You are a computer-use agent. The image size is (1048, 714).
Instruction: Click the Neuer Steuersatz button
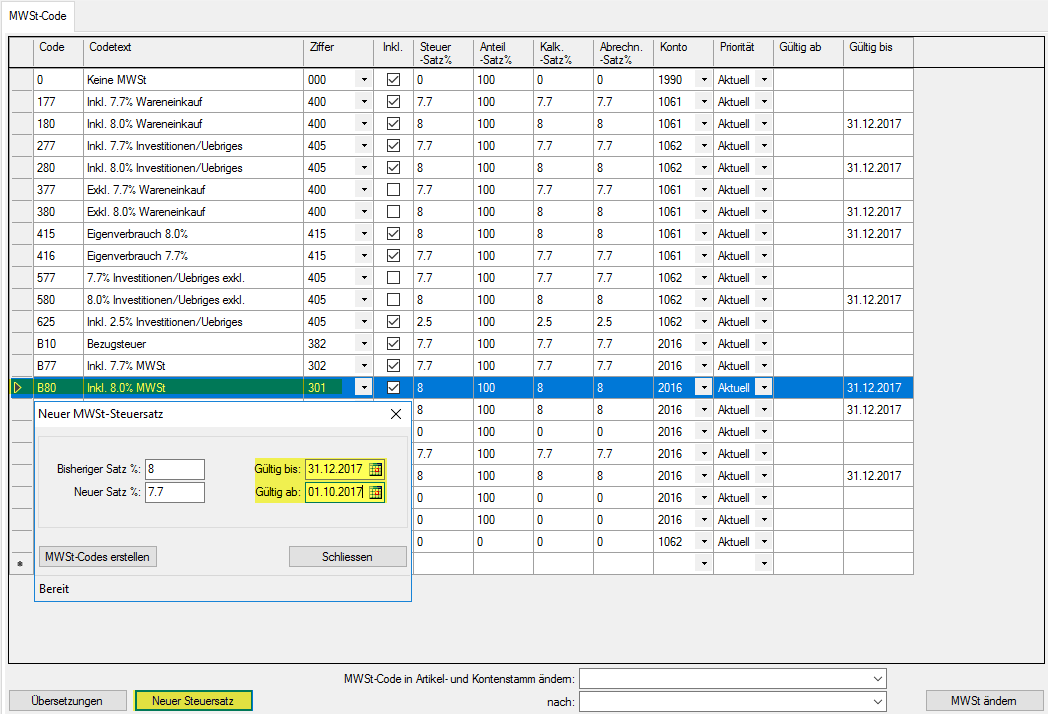pyautogui.click(x=193, y=701)
